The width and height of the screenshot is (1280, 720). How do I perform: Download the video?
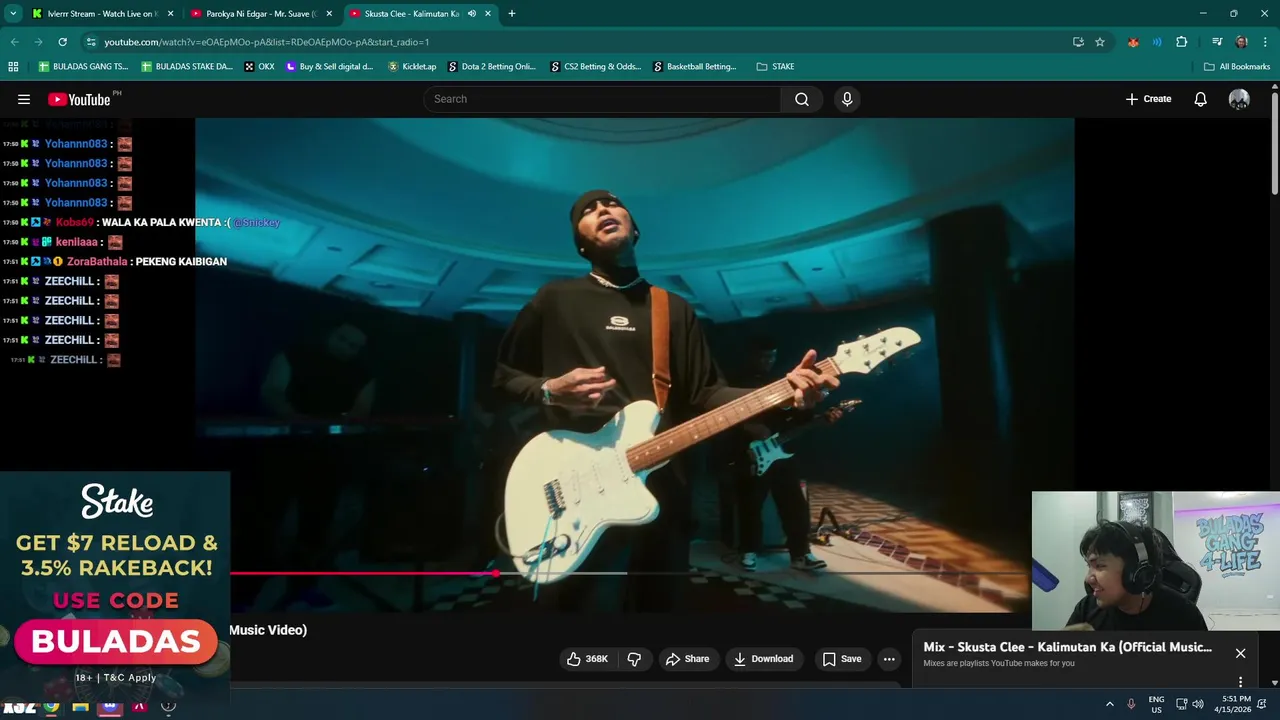click(763, 659)
